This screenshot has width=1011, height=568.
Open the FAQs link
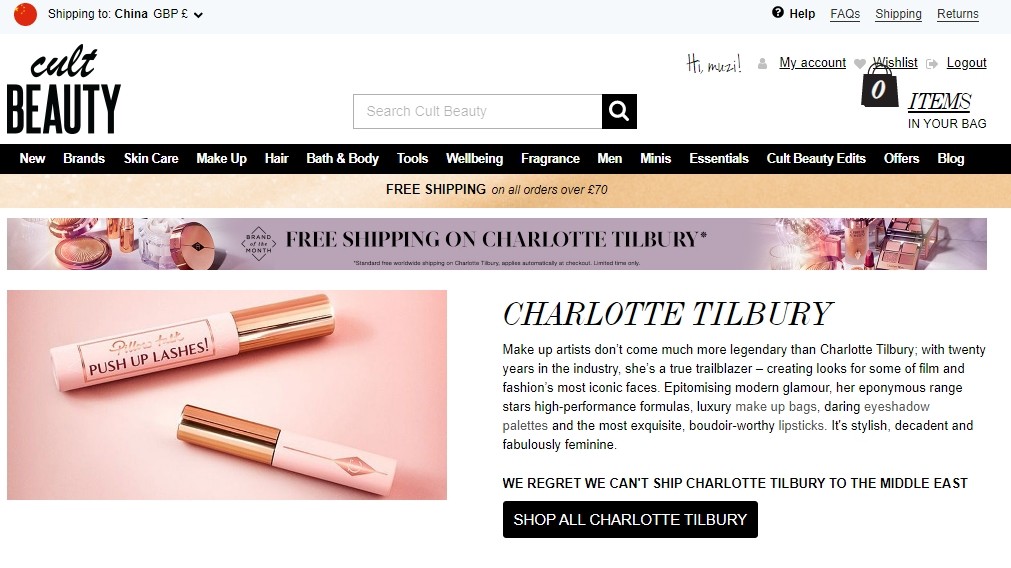click(845, 14)
